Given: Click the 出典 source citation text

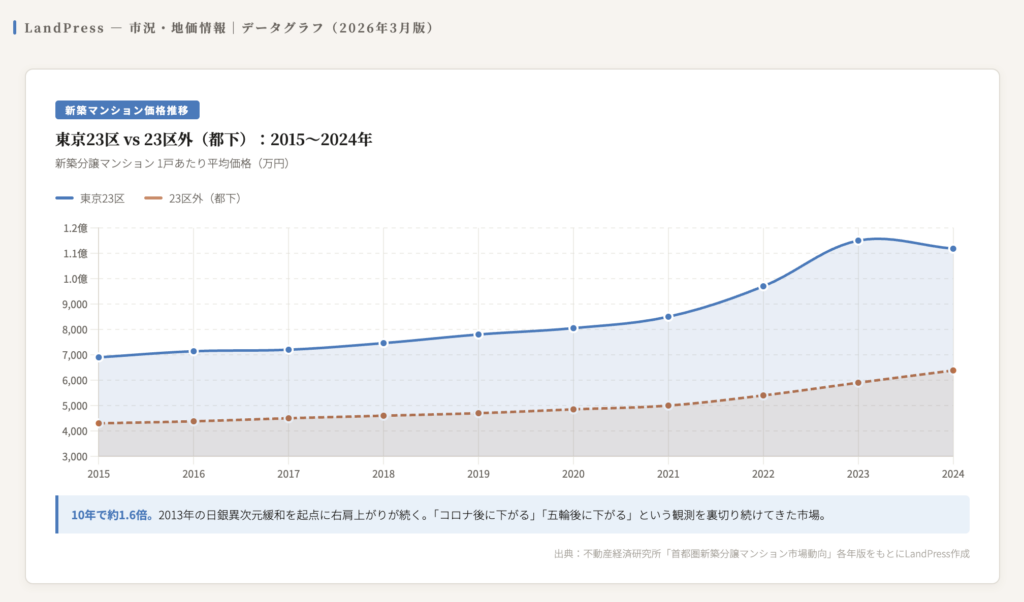Looking at the screenshot, I should (x=760, y=553).
